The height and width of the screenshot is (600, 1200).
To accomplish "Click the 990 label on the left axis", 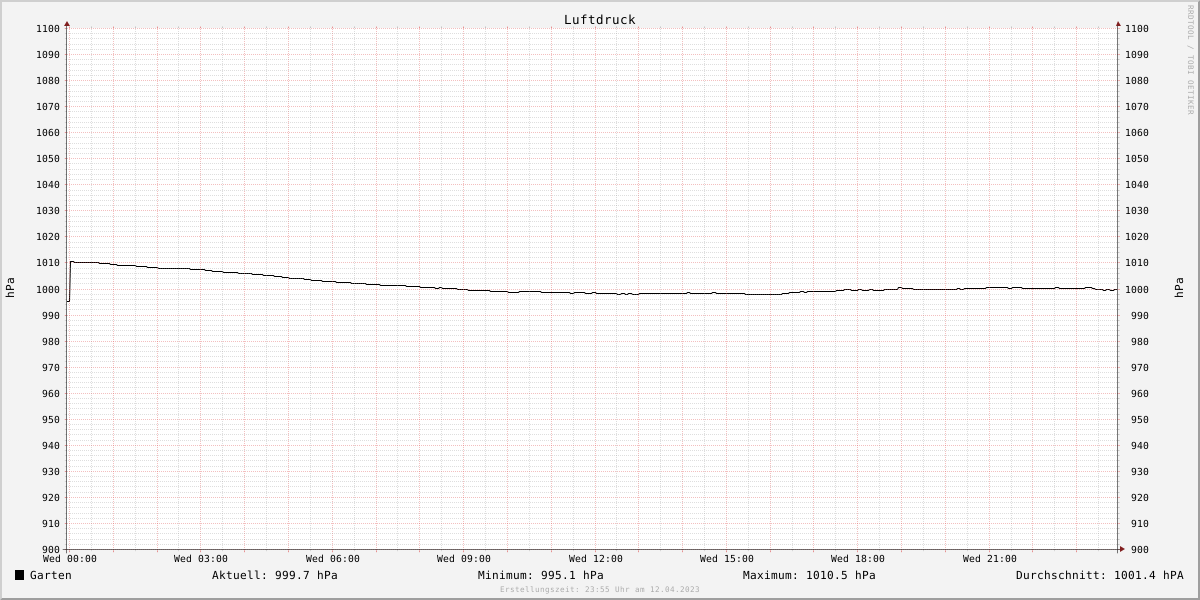I will (x=50, y=316).
